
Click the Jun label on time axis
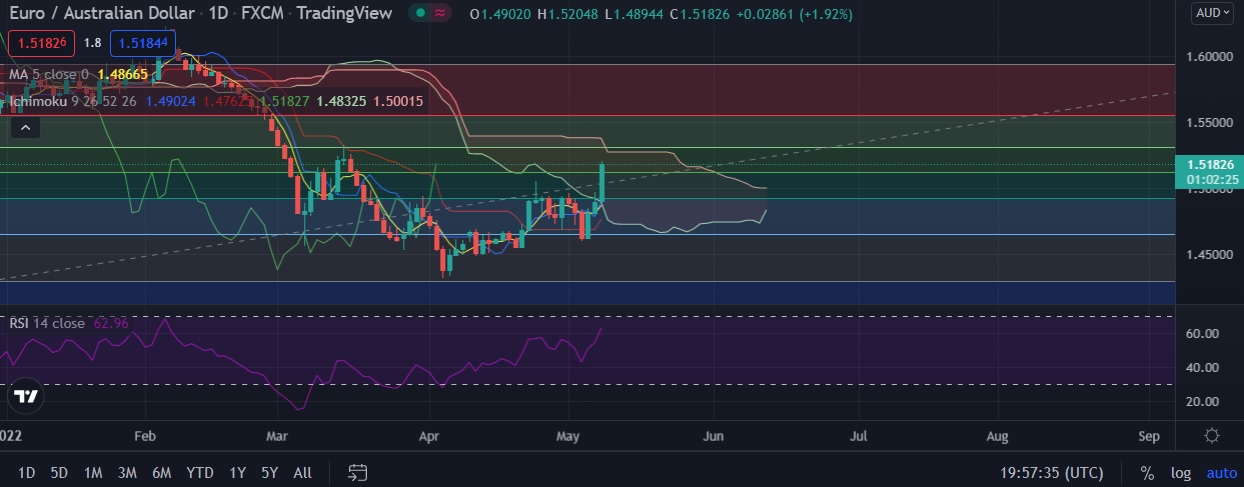(x=713, y=436)
